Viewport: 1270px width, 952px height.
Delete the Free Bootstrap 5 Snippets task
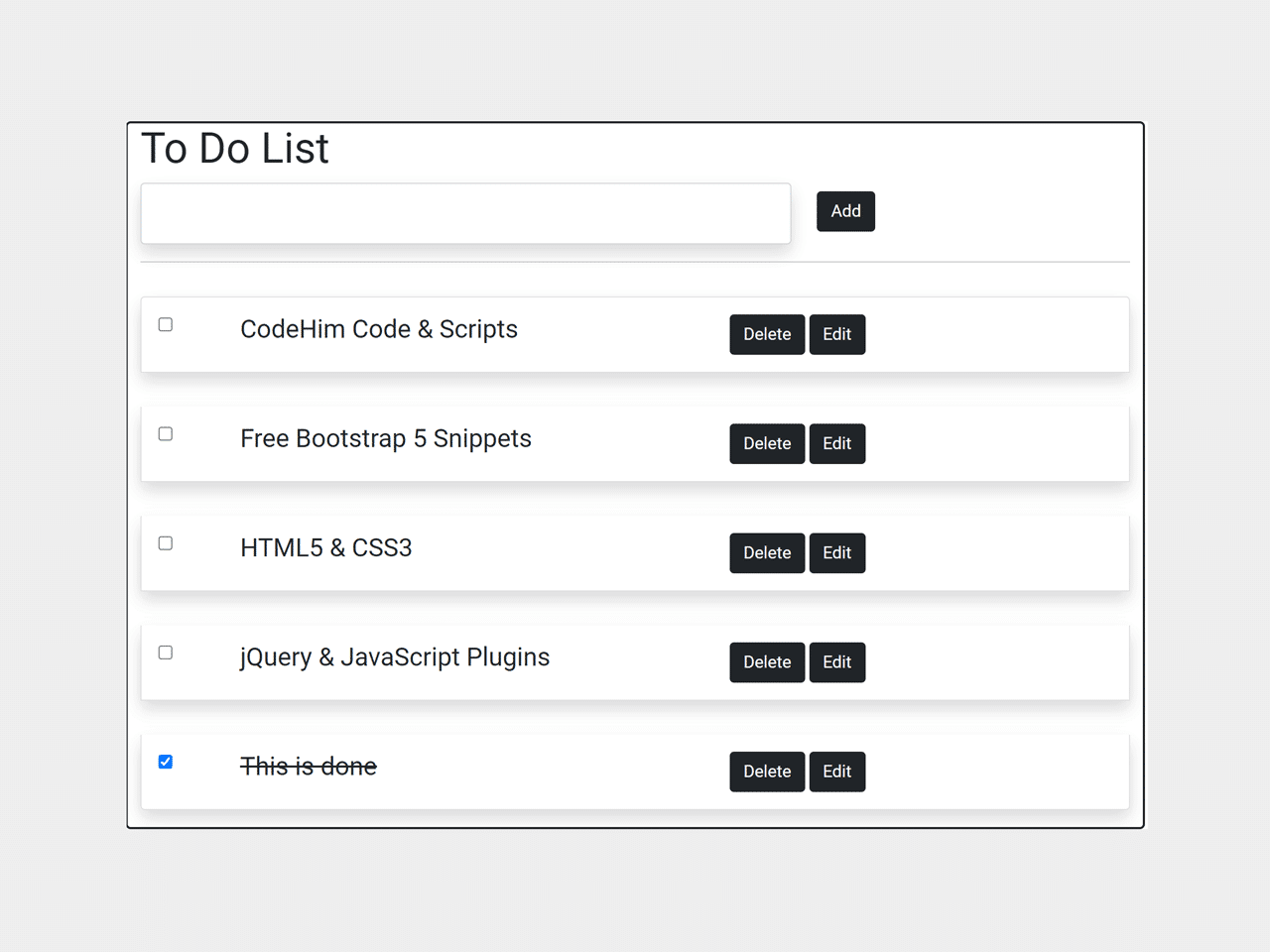766,443
